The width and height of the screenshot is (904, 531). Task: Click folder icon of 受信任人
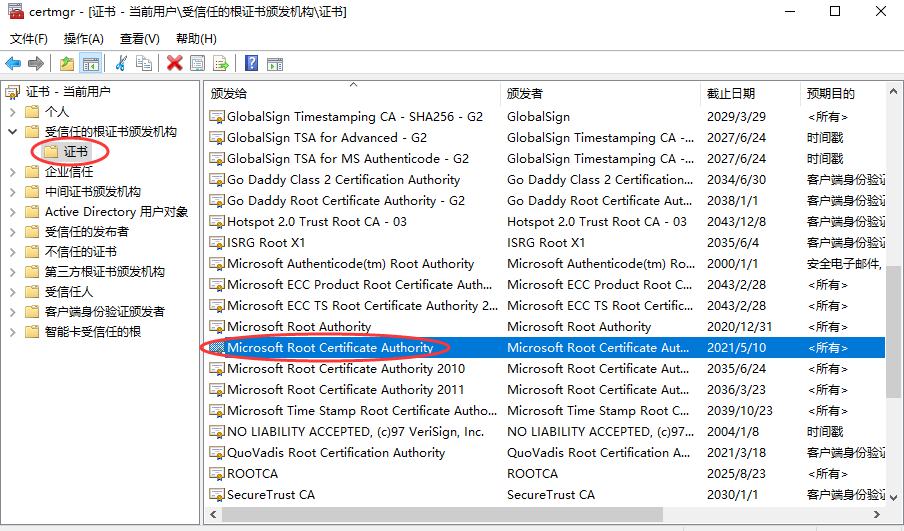32,292
